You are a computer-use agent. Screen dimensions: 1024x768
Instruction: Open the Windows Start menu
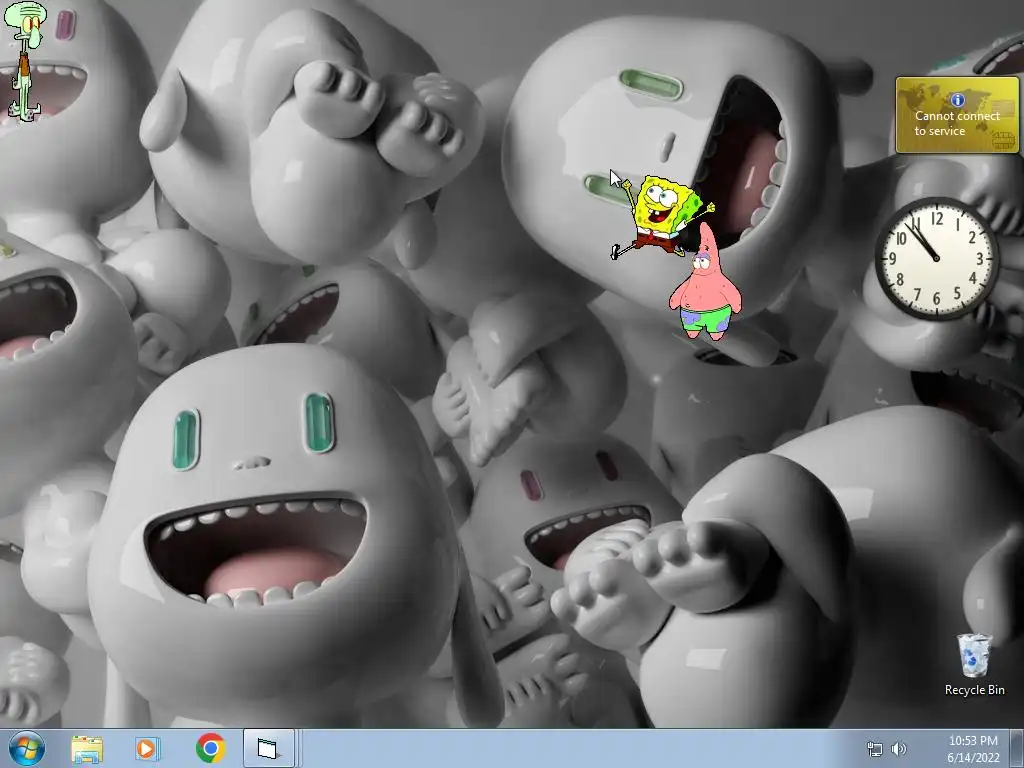pyautogui.click(x=27, y=748)
